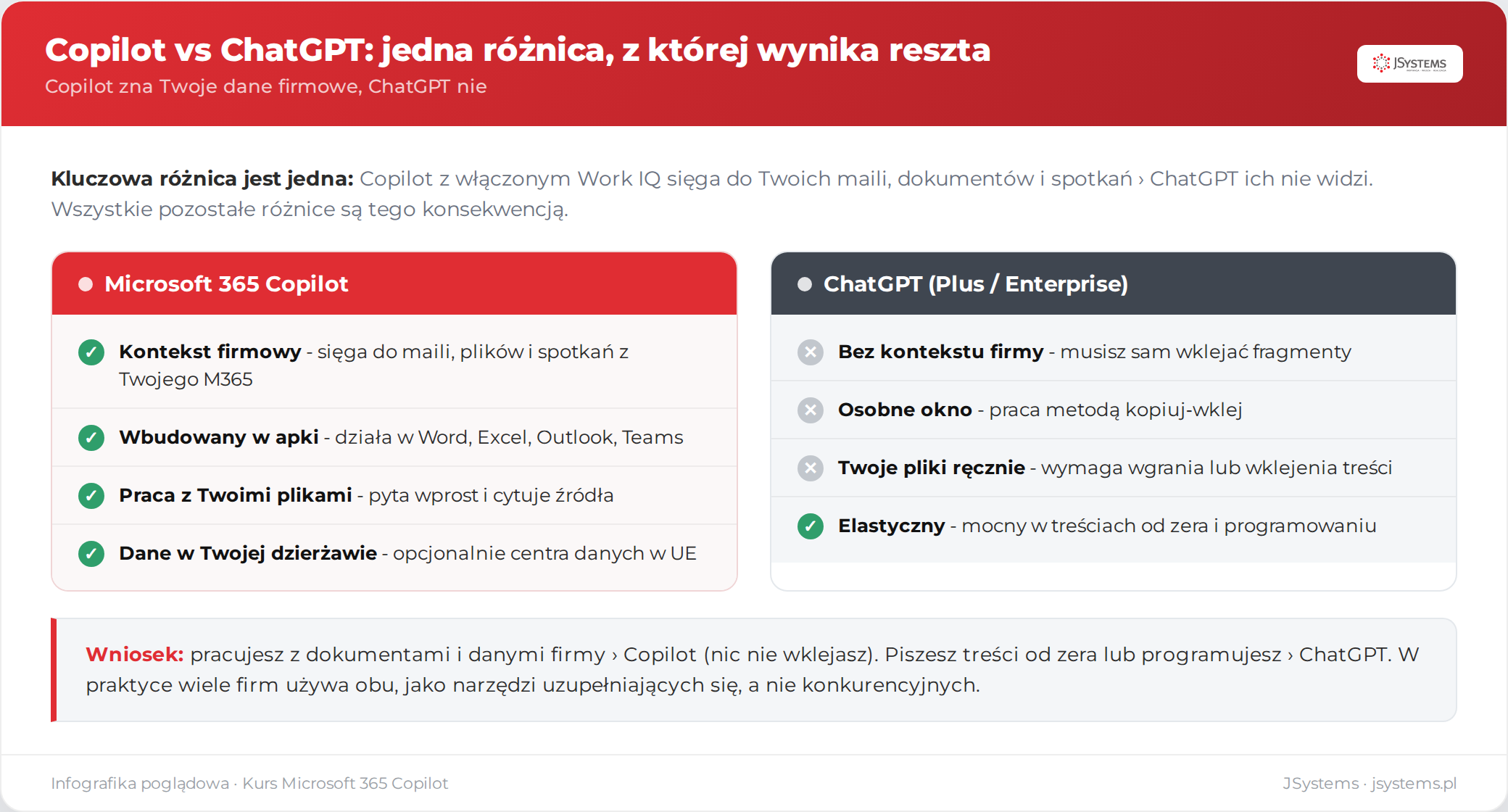Click grey X icon beside Bez kontekstu firmy
The width and height of the screenshot is (1508, 812).
click(x=811, y=352)
